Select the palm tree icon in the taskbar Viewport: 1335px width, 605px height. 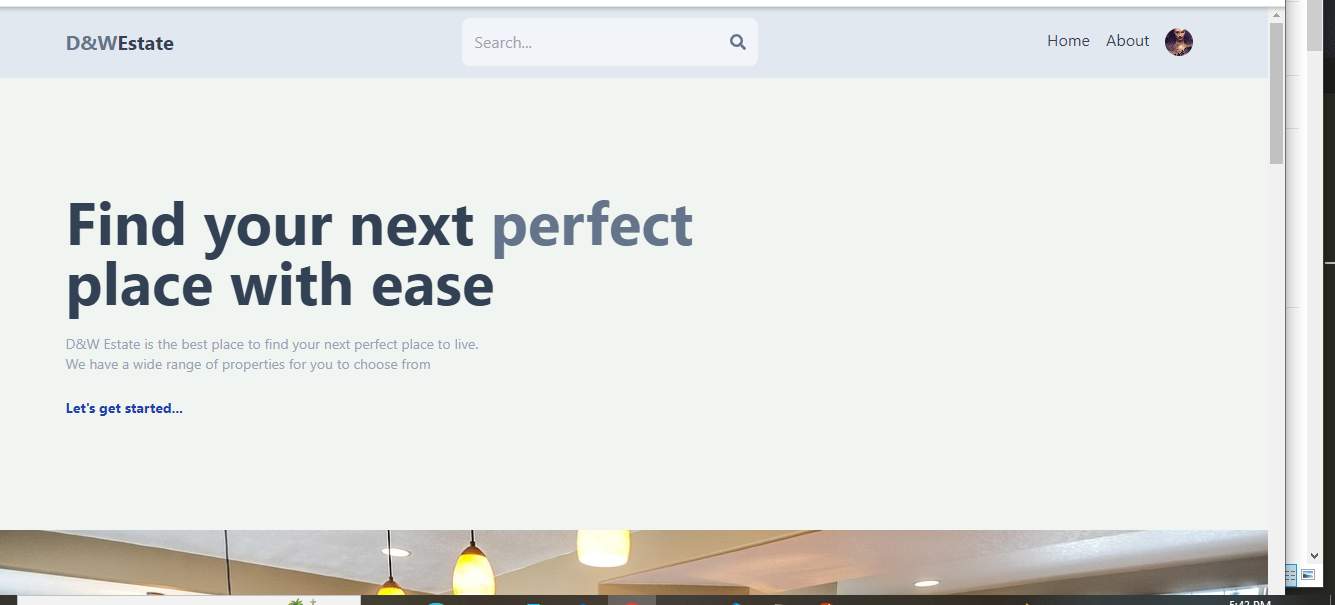click(297, 601)
